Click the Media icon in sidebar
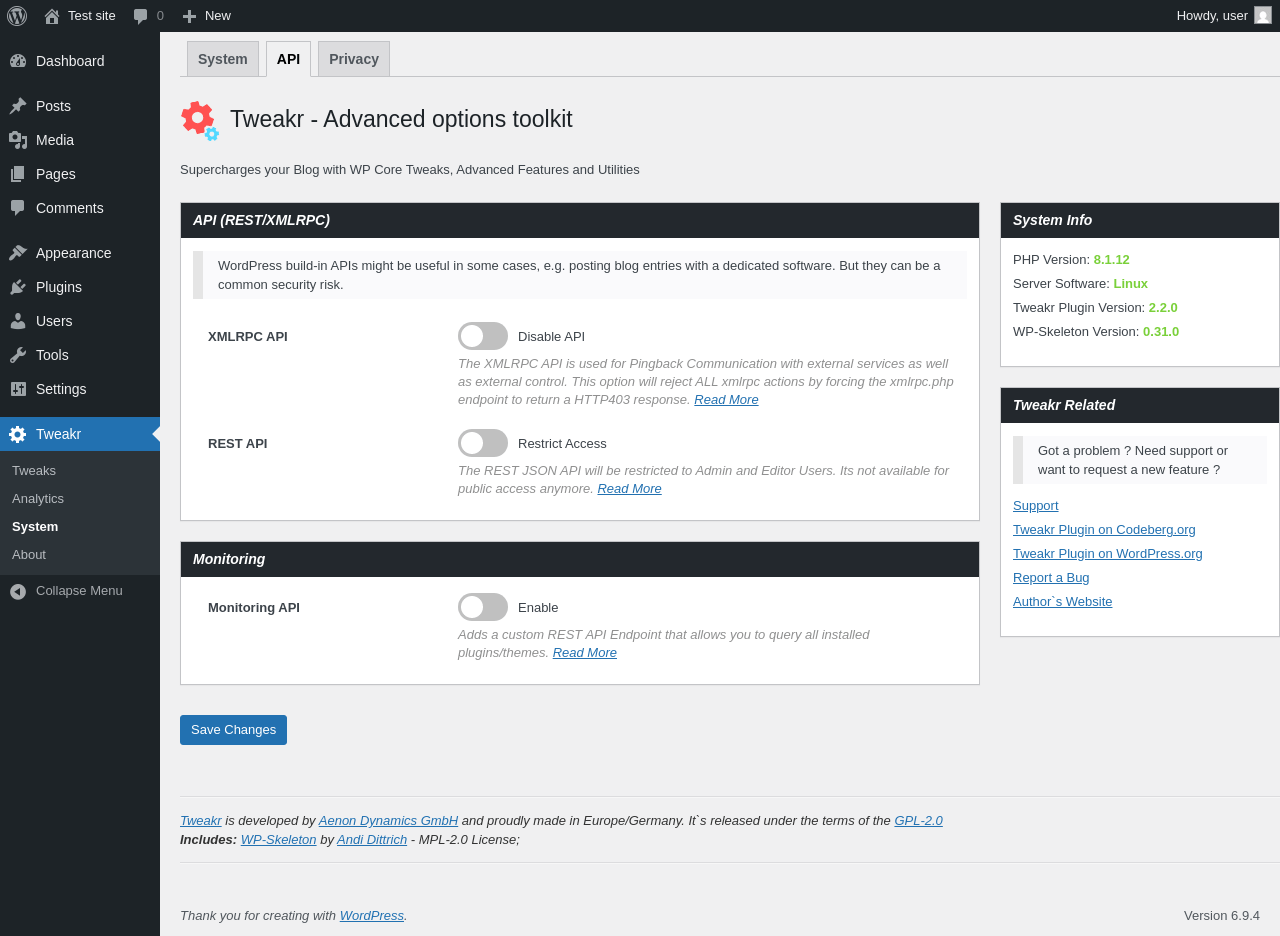The height and width of the screenshot is (936, 1280). coord(18,140)
